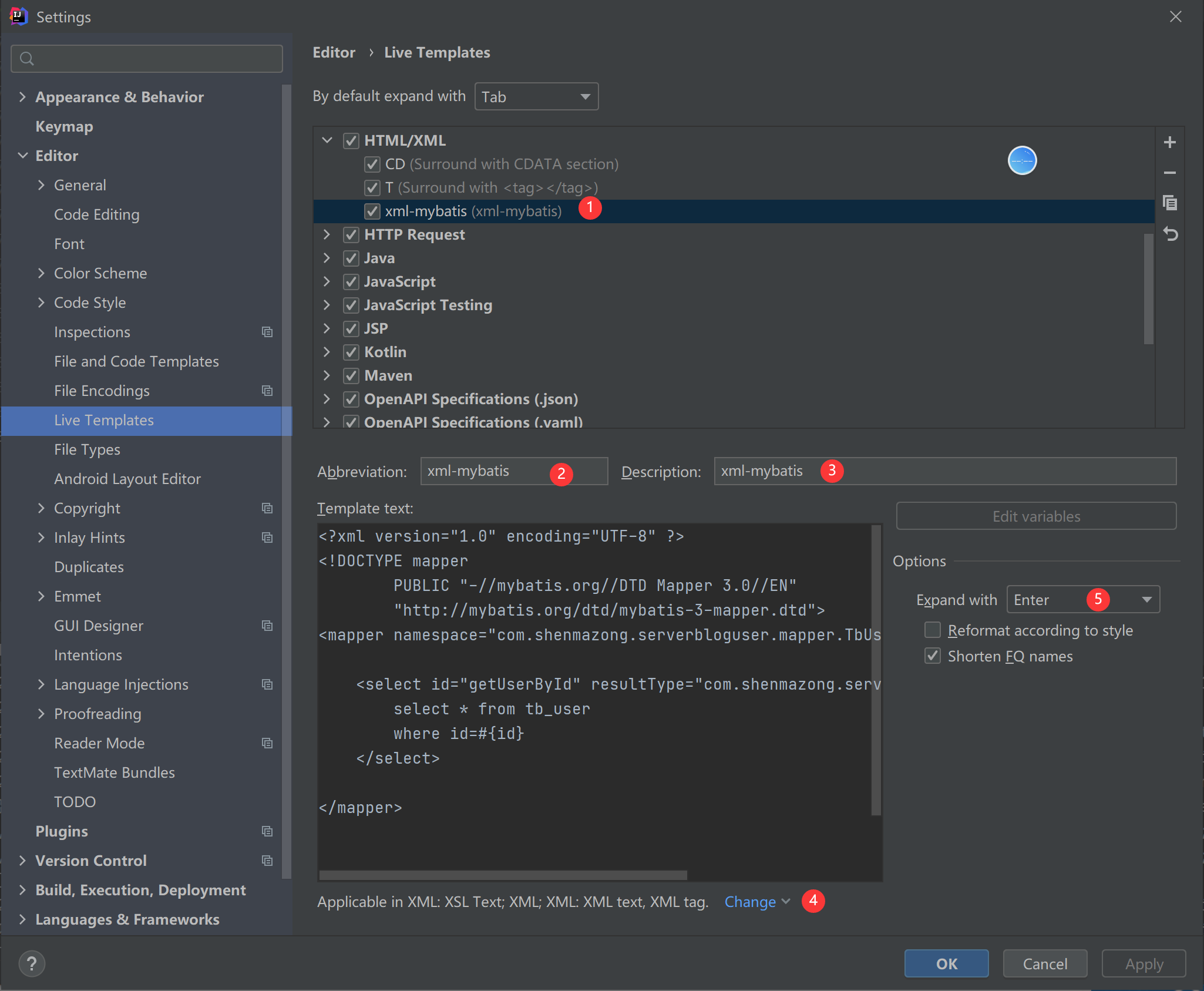This screenshot has height=991, width=1204.
Task: Click the Abbreviation input field
Action: 514,471
